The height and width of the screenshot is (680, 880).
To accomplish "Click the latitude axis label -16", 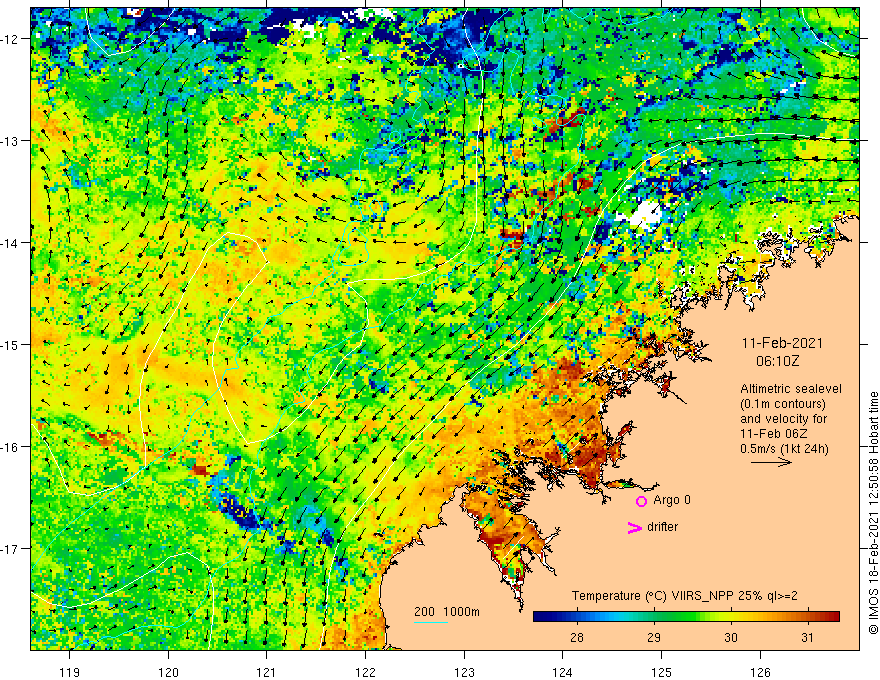I will (10, 447).
